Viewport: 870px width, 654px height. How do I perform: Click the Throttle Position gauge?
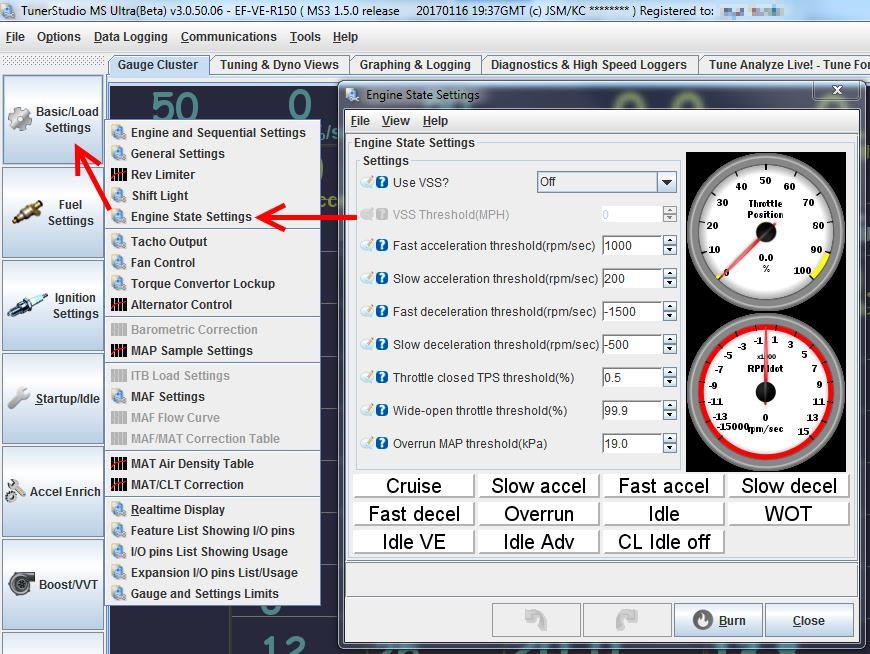pos(766,232)
